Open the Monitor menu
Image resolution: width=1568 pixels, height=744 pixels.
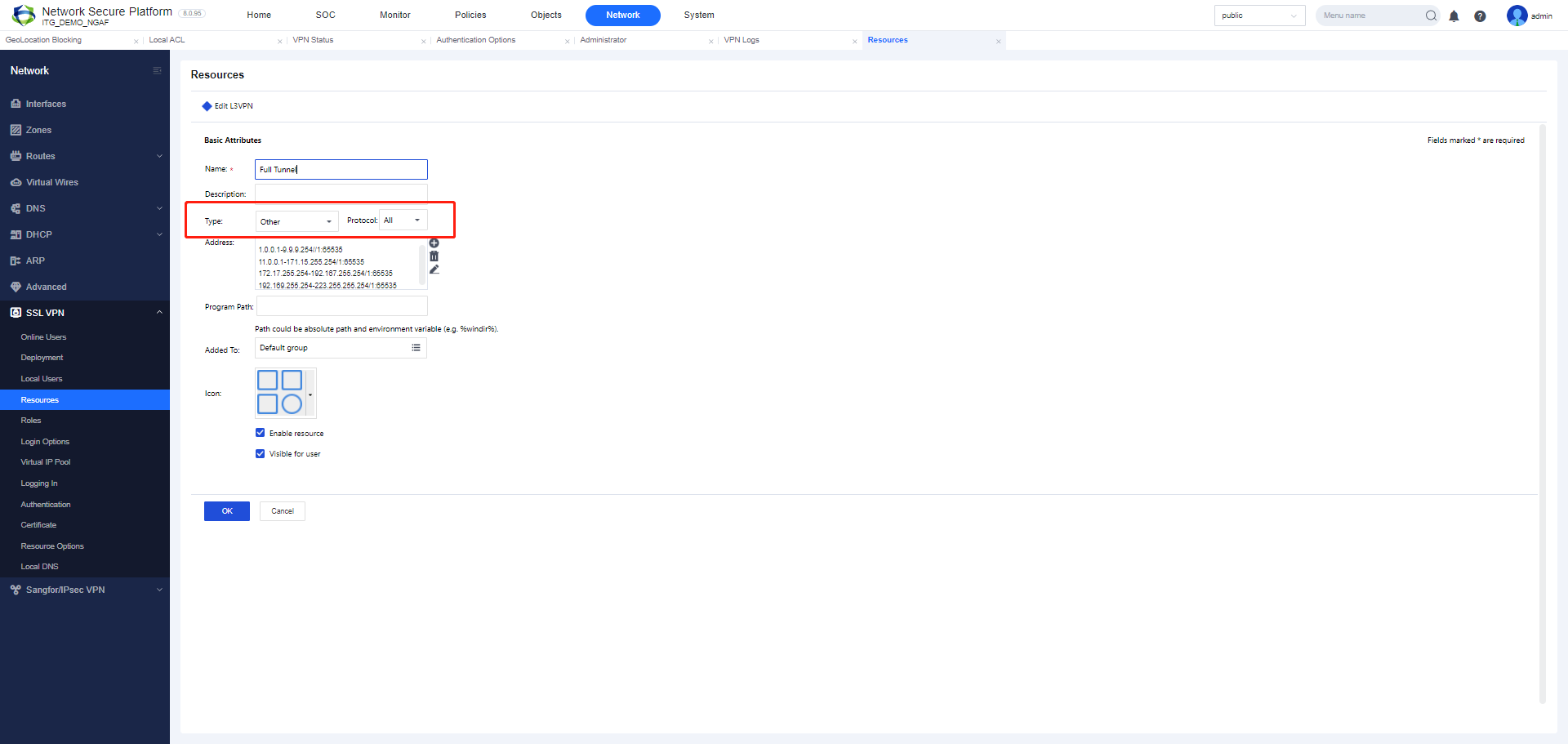(395, 16)
